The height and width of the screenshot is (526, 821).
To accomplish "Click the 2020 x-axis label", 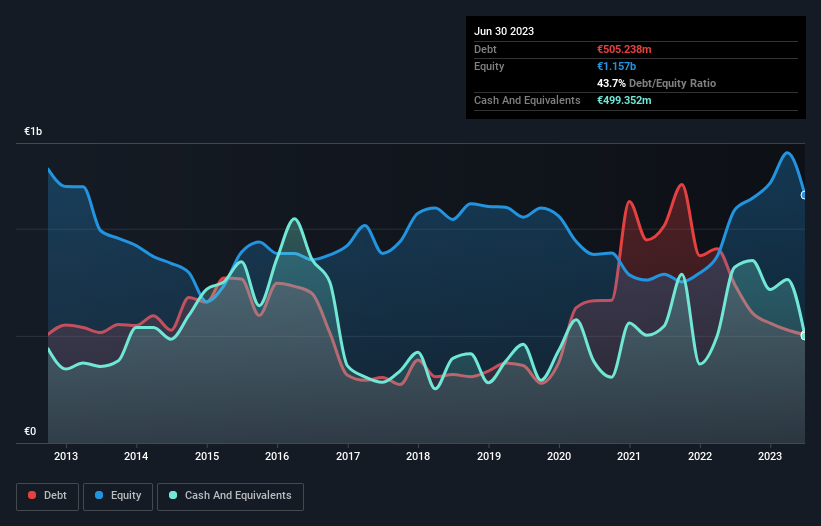I will [559, 456].
